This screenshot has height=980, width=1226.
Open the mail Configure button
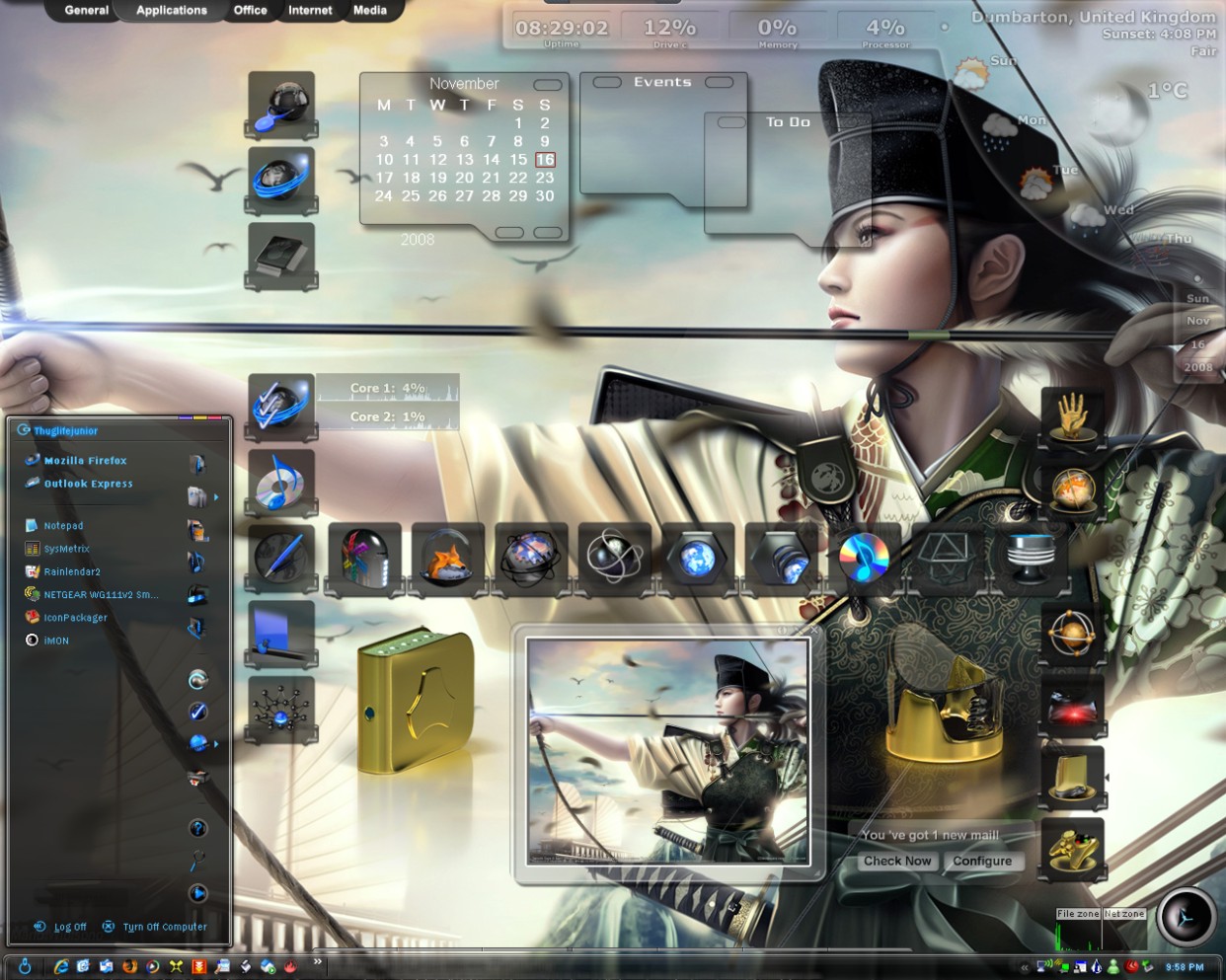point(982,861)
